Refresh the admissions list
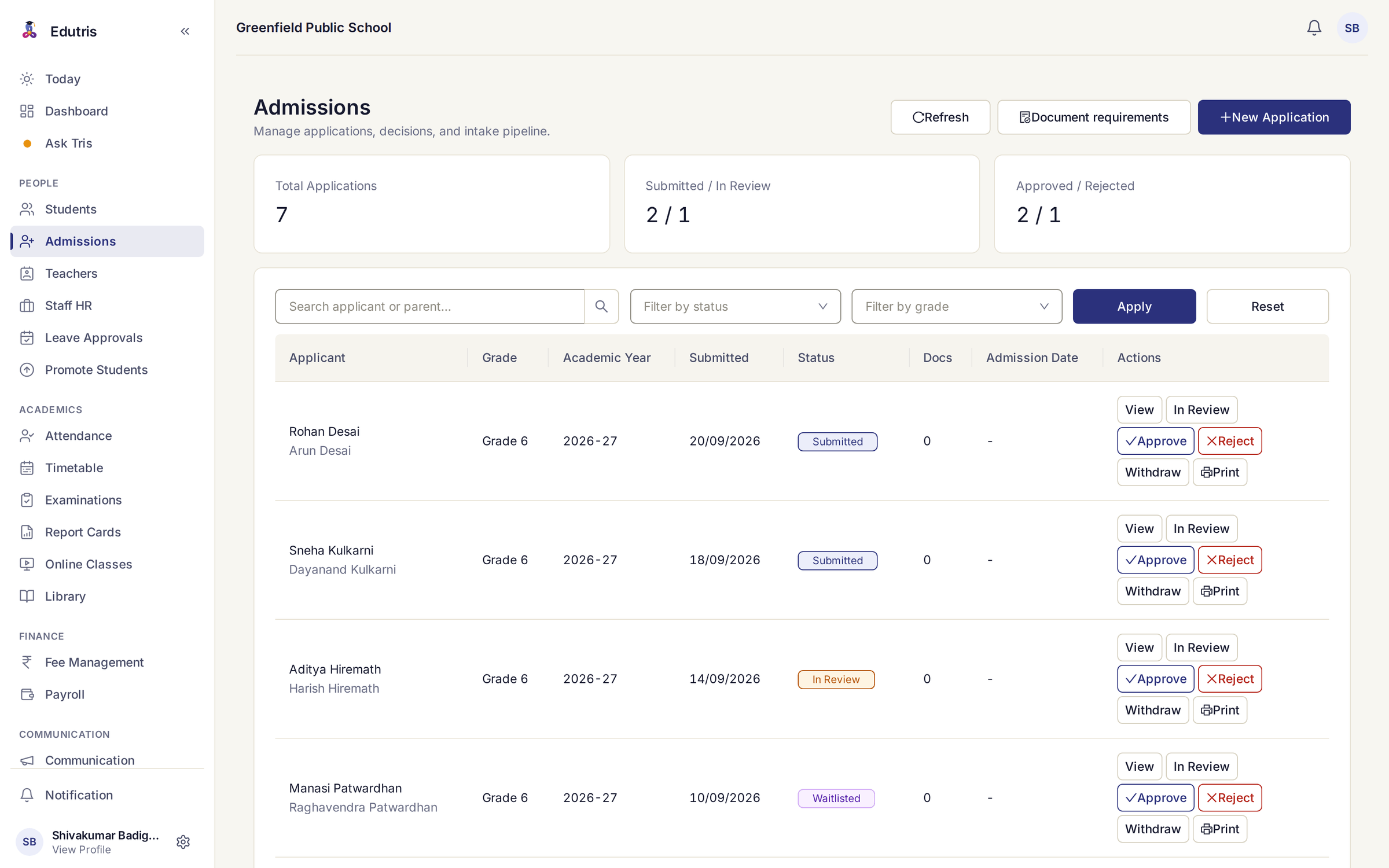 point(940,117)
